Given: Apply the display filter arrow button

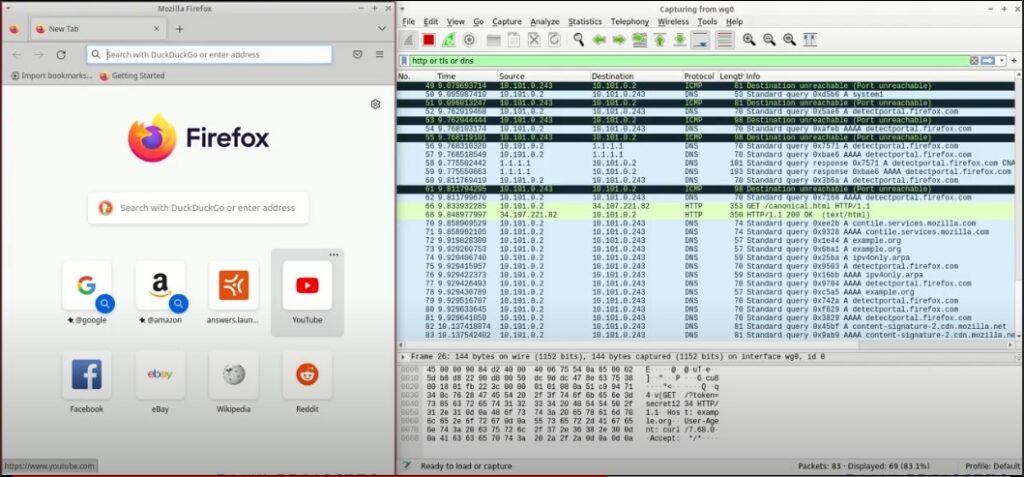Looking at the screenshot, I should (x=987, y=61).
